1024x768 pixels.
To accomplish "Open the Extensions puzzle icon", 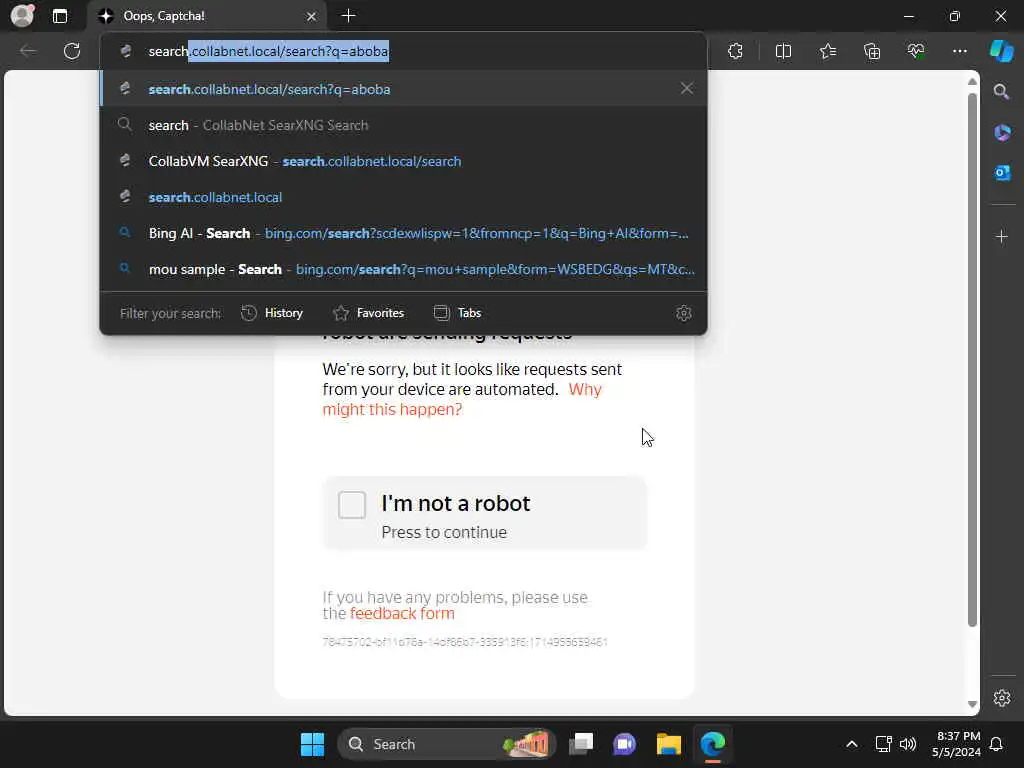I will 735,51.
